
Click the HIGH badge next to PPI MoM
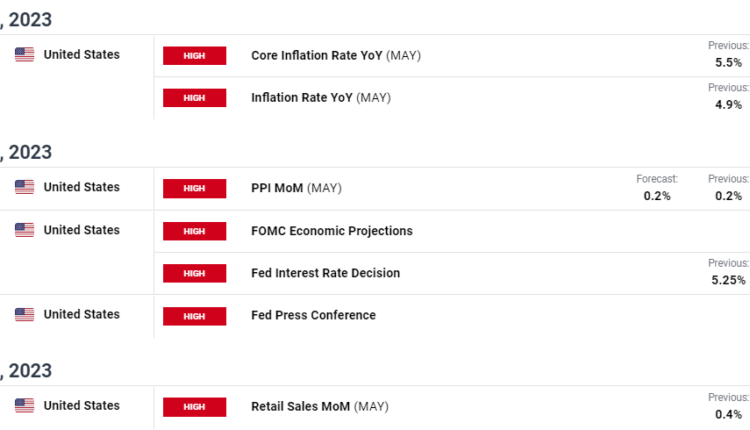click(195, 188)
